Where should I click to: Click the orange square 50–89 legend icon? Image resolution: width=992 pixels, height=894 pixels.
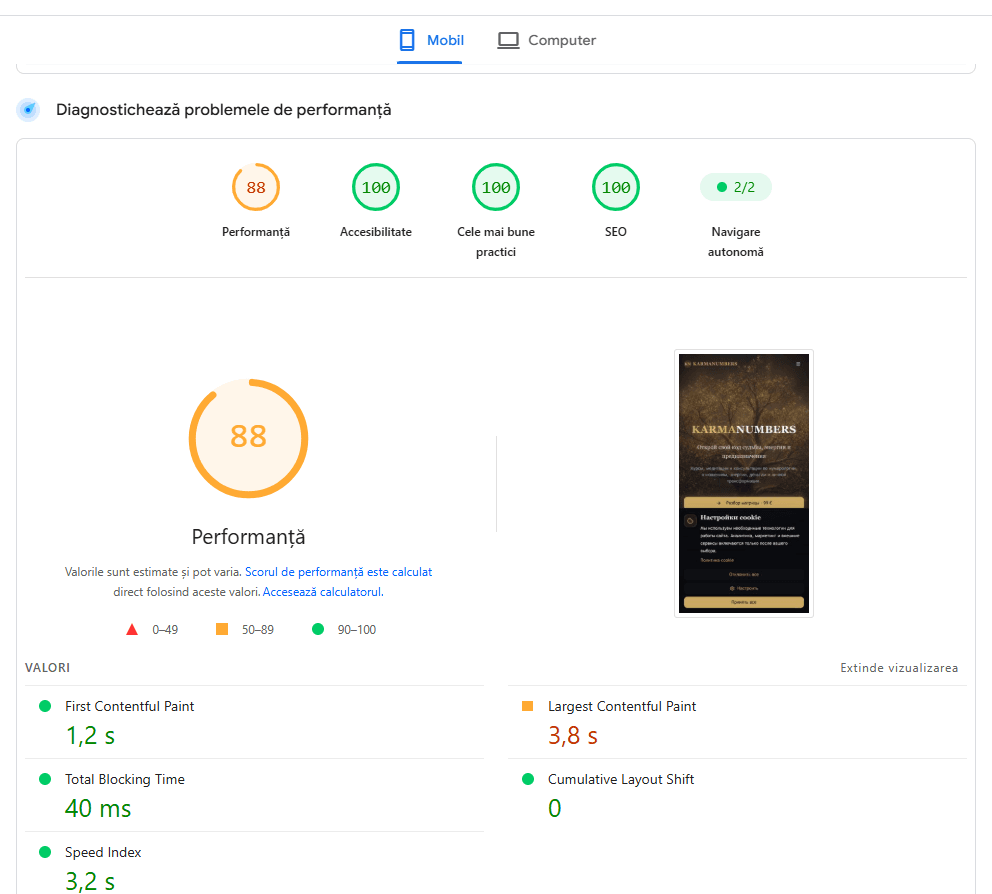click(222, 629)
